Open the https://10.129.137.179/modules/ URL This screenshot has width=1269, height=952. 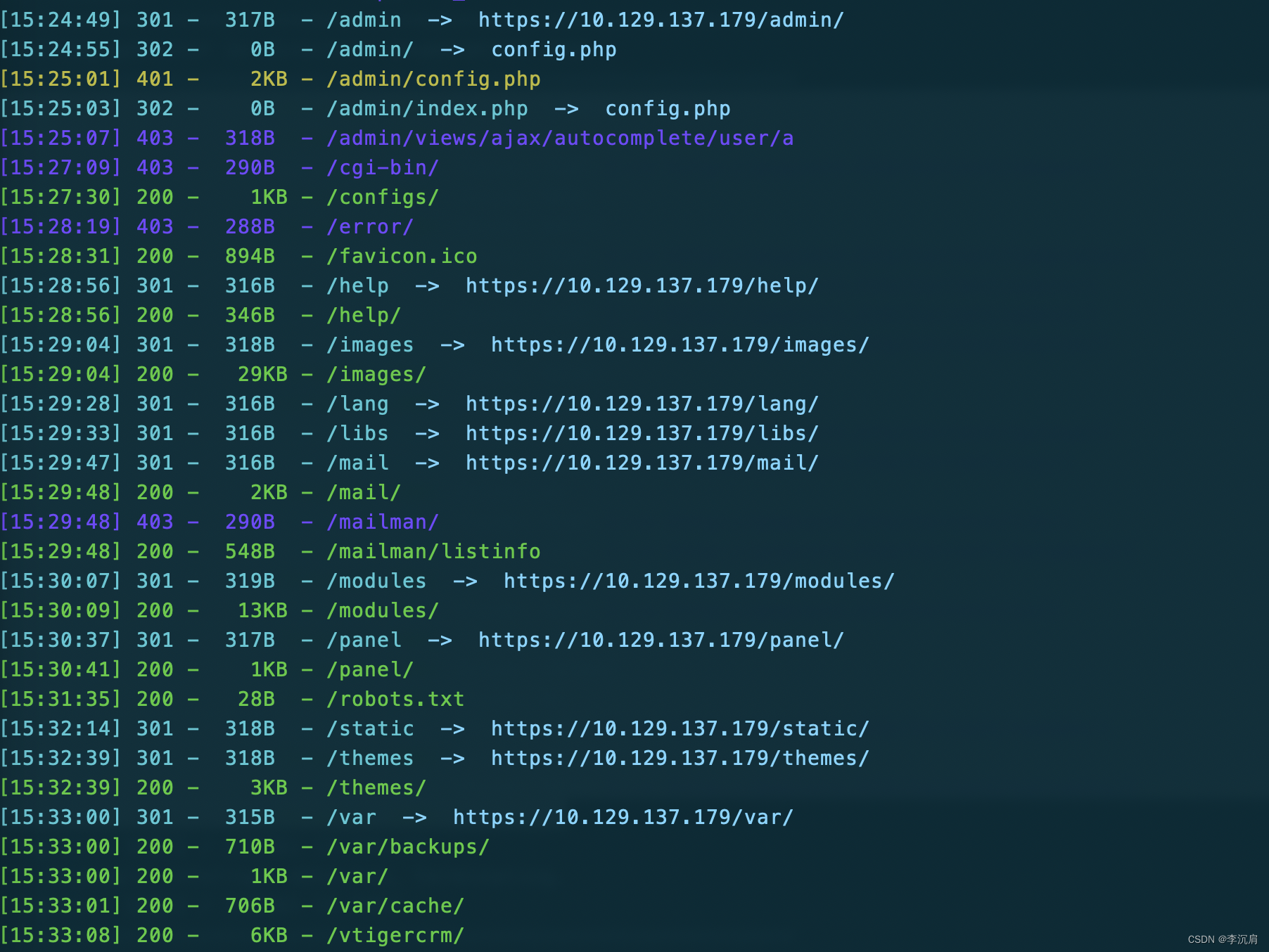coord(699,581)
